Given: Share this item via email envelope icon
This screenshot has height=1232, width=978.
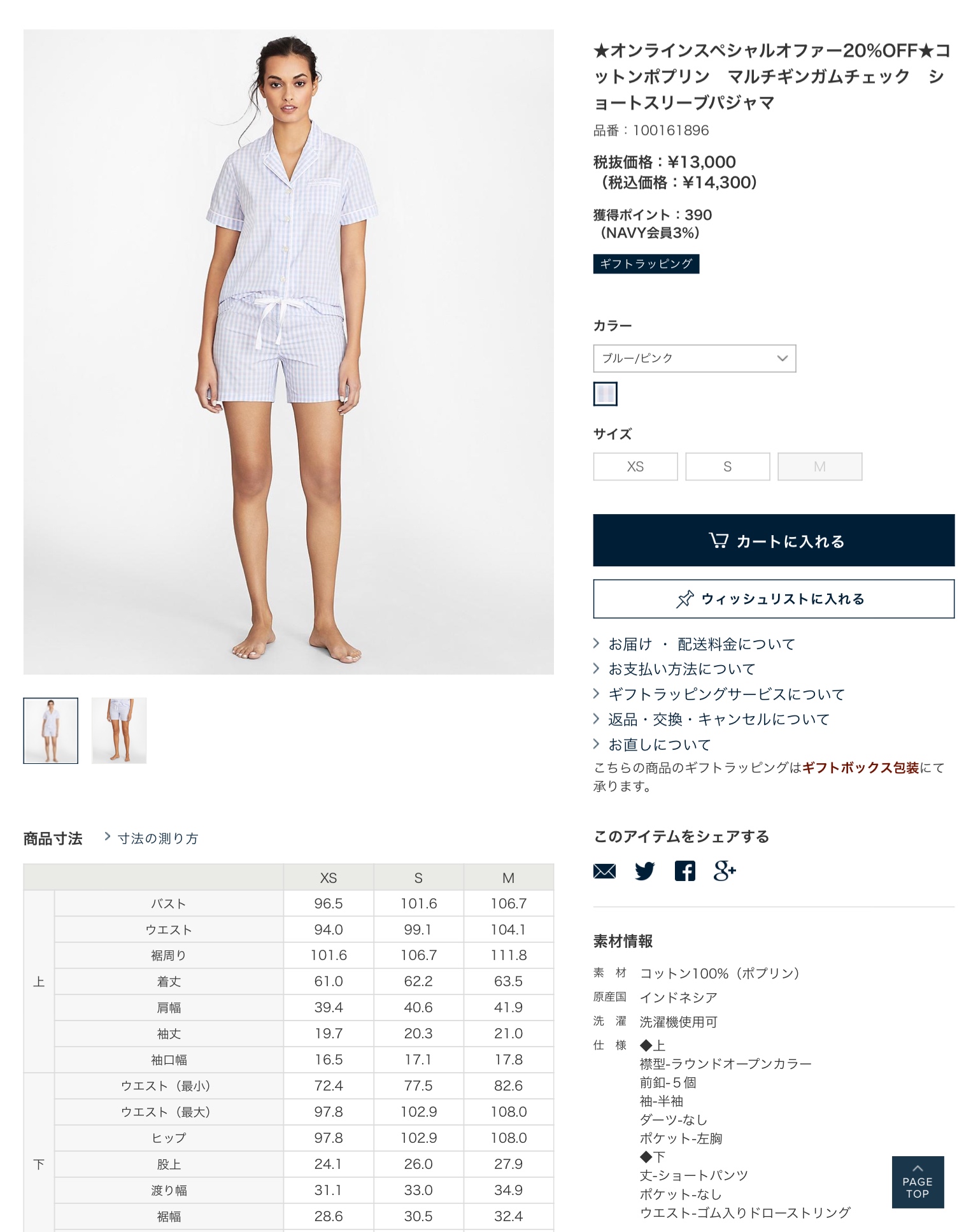Looking at the screenshot, I should pos(604,871).
